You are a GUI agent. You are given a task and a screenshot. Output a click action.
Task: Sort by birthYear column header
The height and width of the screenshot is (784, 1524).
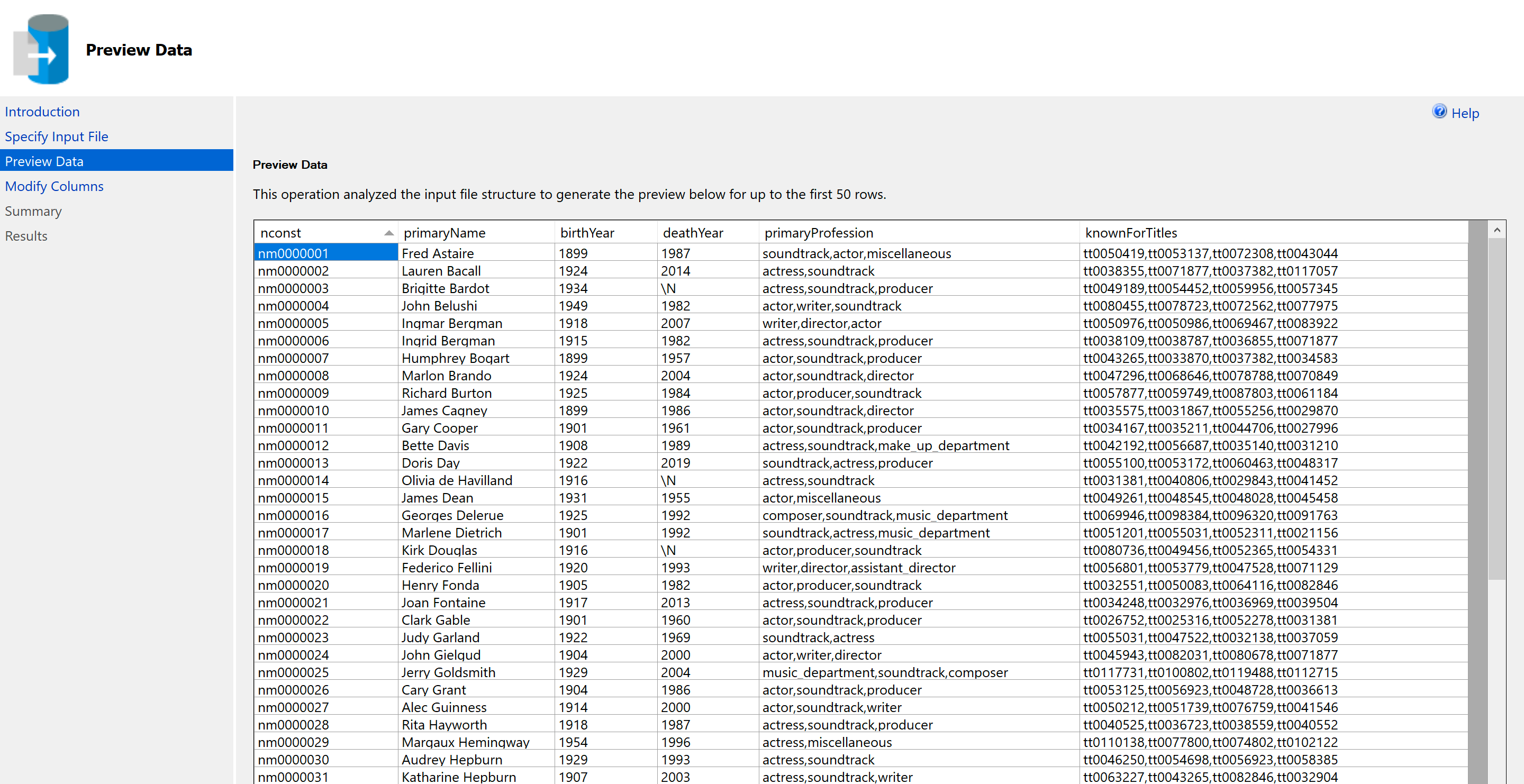coord(587,233)
